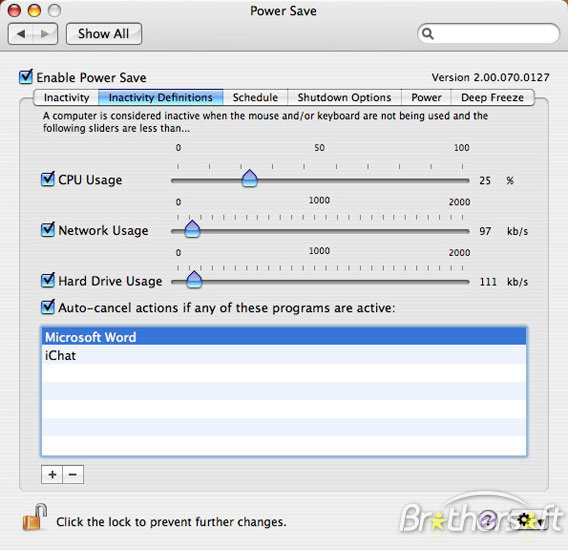
Task: Toggle the Hard Drive Usage checkbox
Action: [48, 280]
